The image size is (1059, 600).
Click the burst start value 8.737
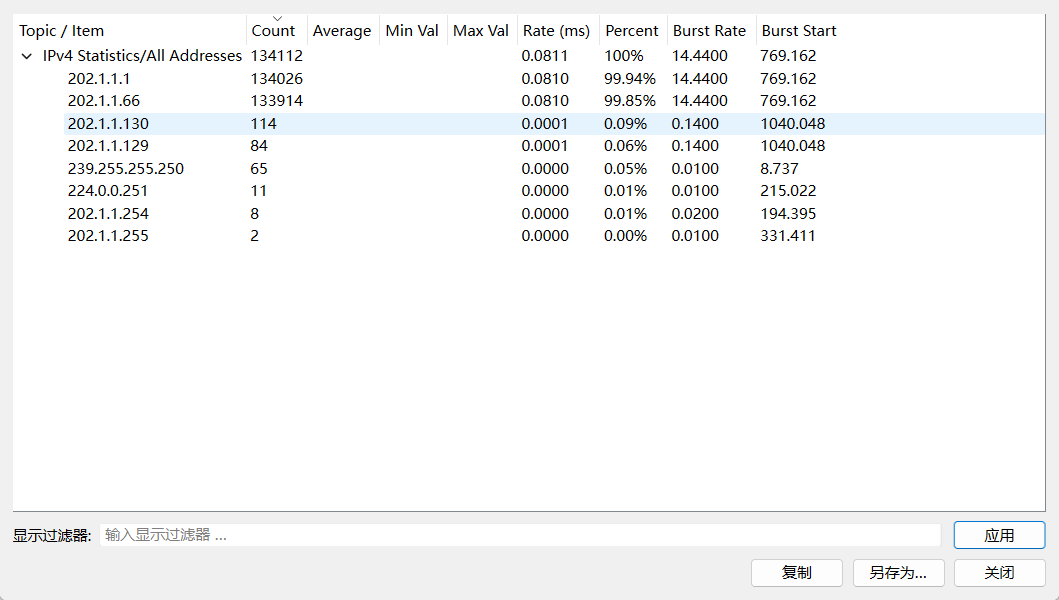coord(779,169)
